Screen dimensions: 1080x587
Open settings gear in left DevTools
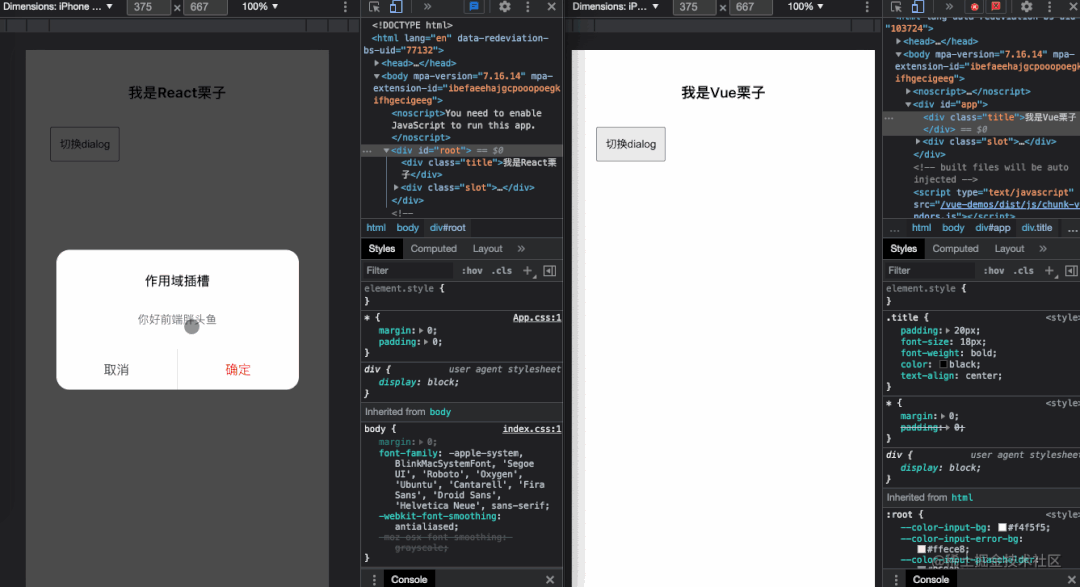pos(505,7)
